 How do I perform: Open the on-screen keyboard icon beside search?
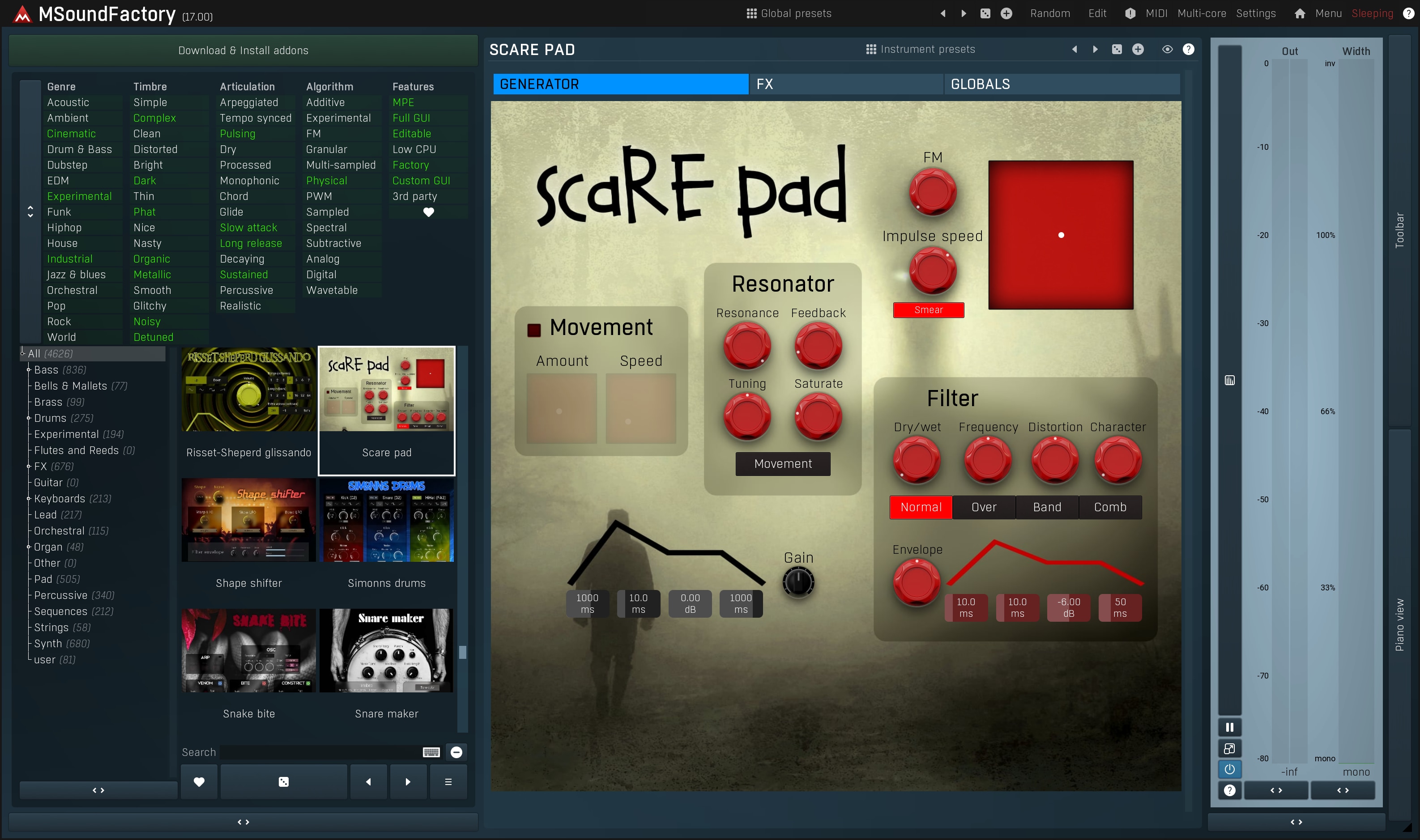click(x=431, y=752)
